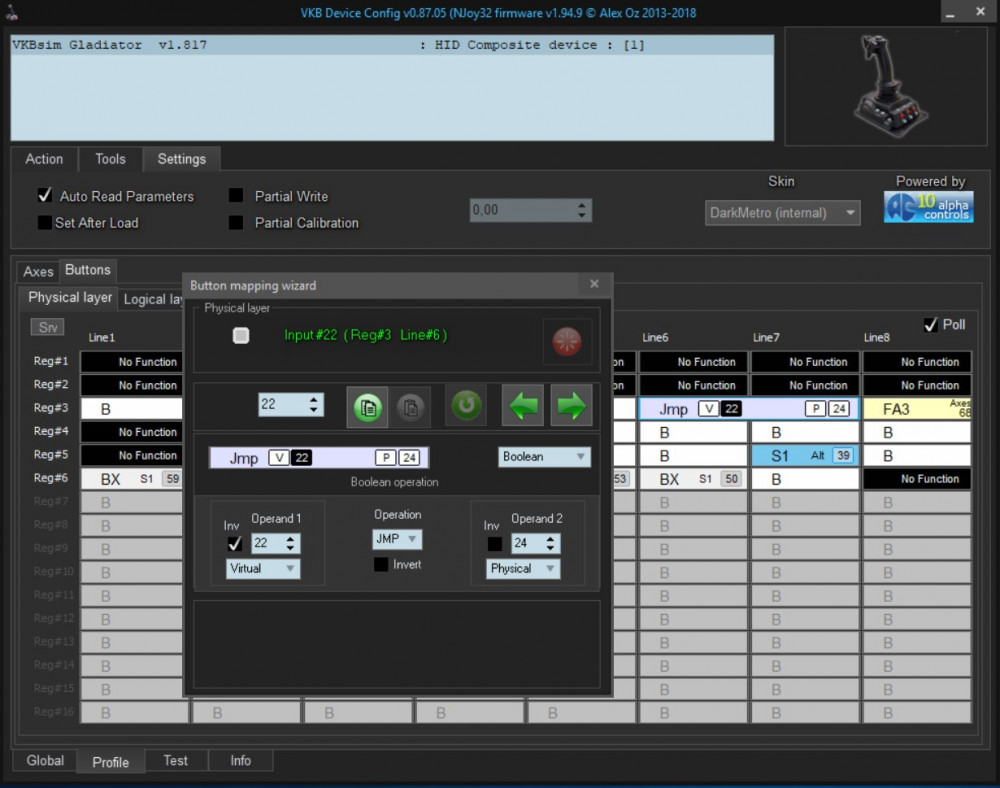Open the Test tab at bottom

(175, 761)
